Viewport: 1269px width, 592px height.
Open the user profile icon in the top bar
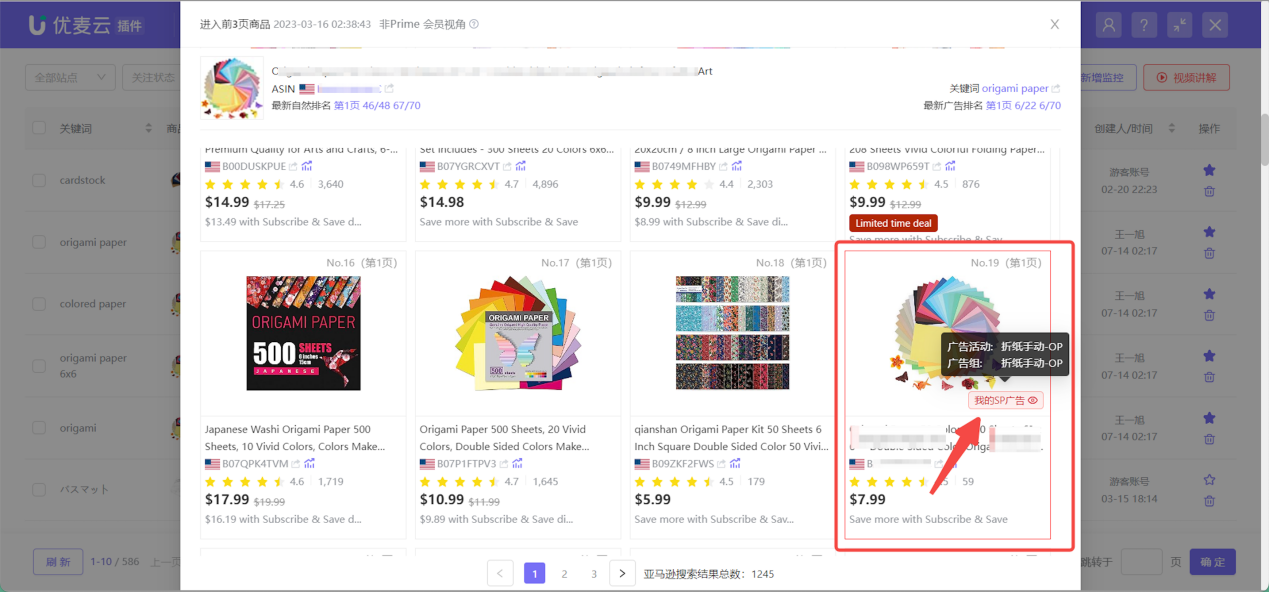[x=1109, y=25]
